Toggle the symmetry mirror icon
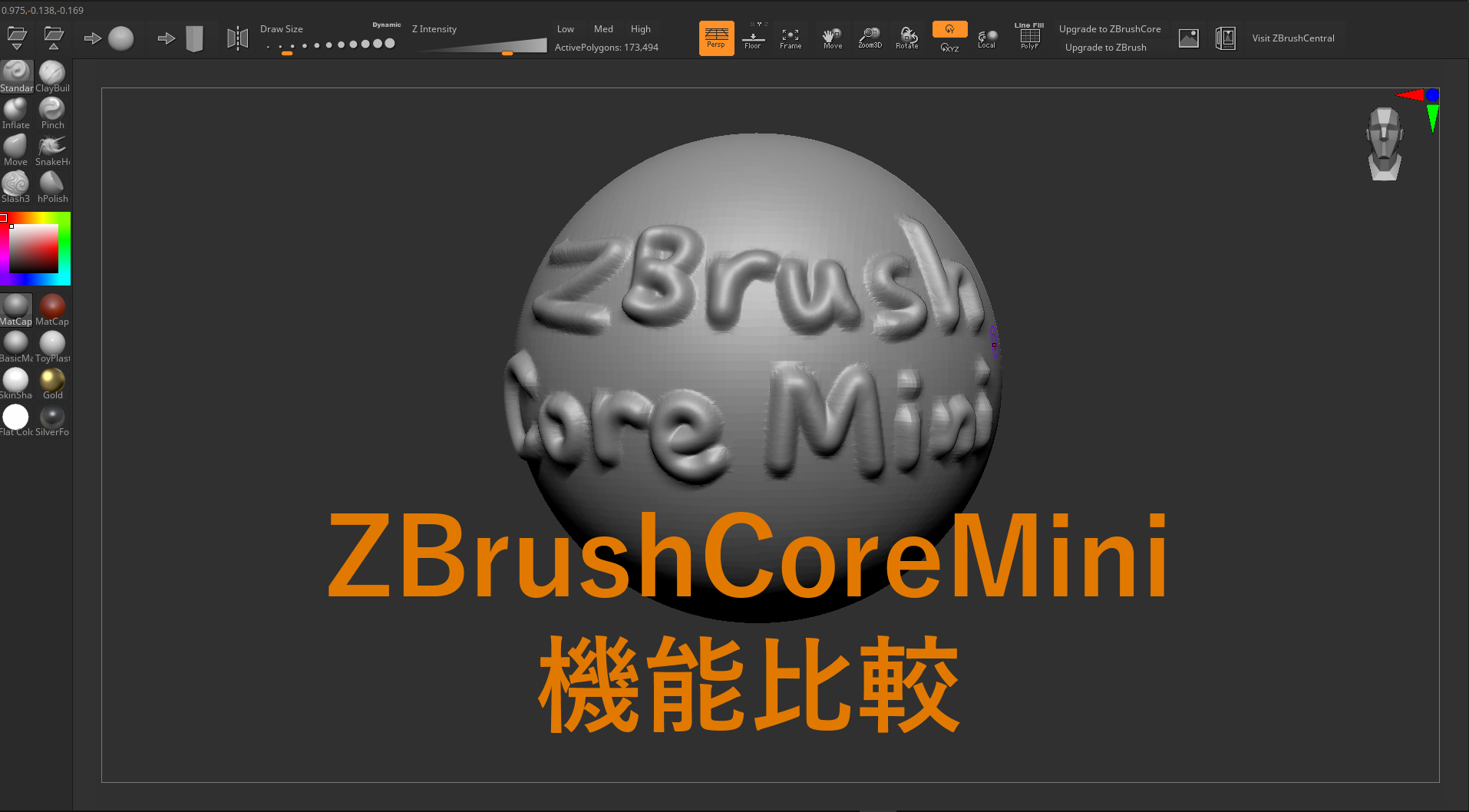The width and height of the screenshot is (1469, 812). click(238, 38)
